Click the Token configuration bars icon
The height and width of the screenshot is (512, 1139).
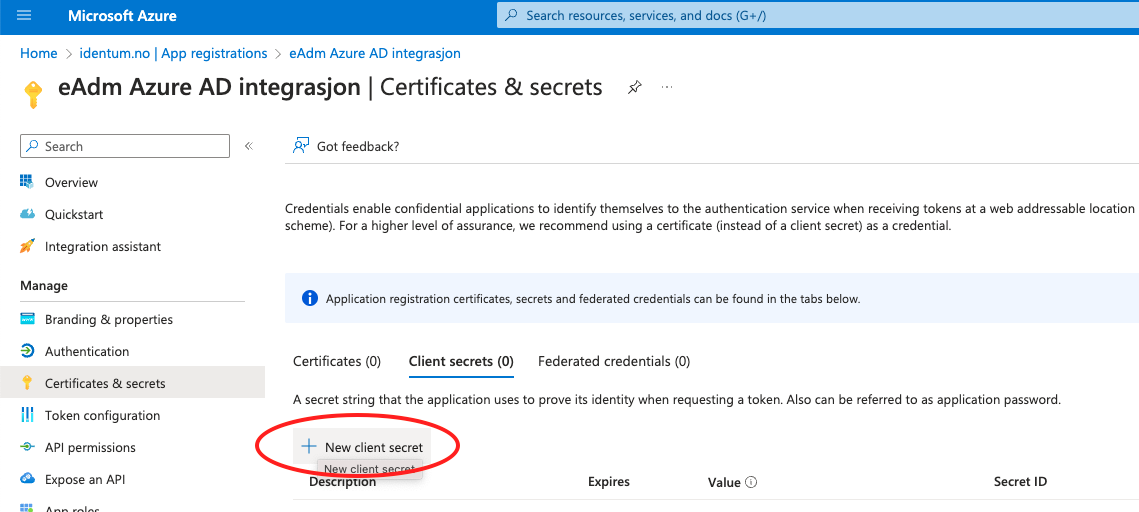(x=28, y=415)
